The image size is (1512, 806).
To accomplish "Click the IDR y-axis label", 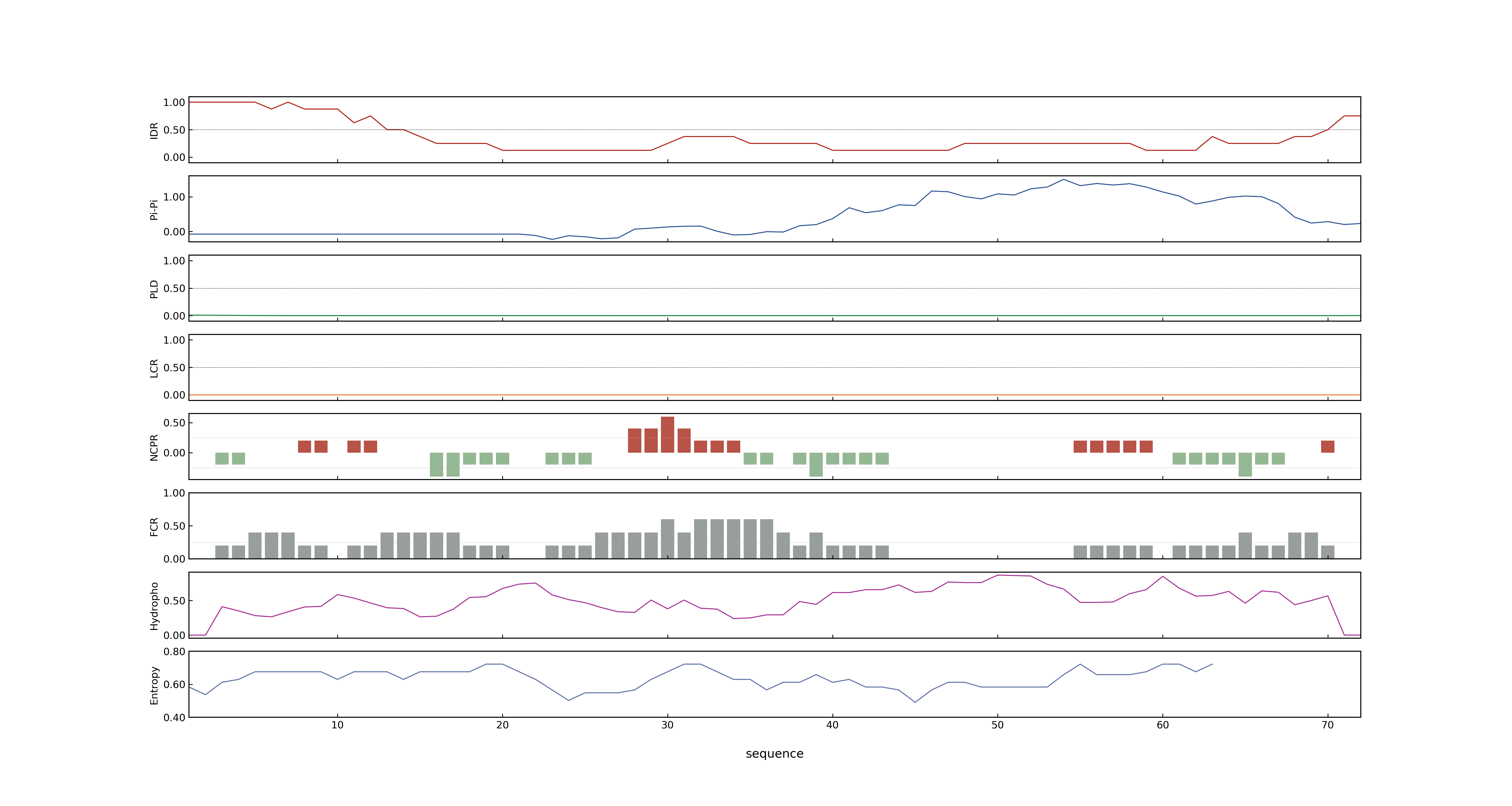I will (x=154, y=130).
